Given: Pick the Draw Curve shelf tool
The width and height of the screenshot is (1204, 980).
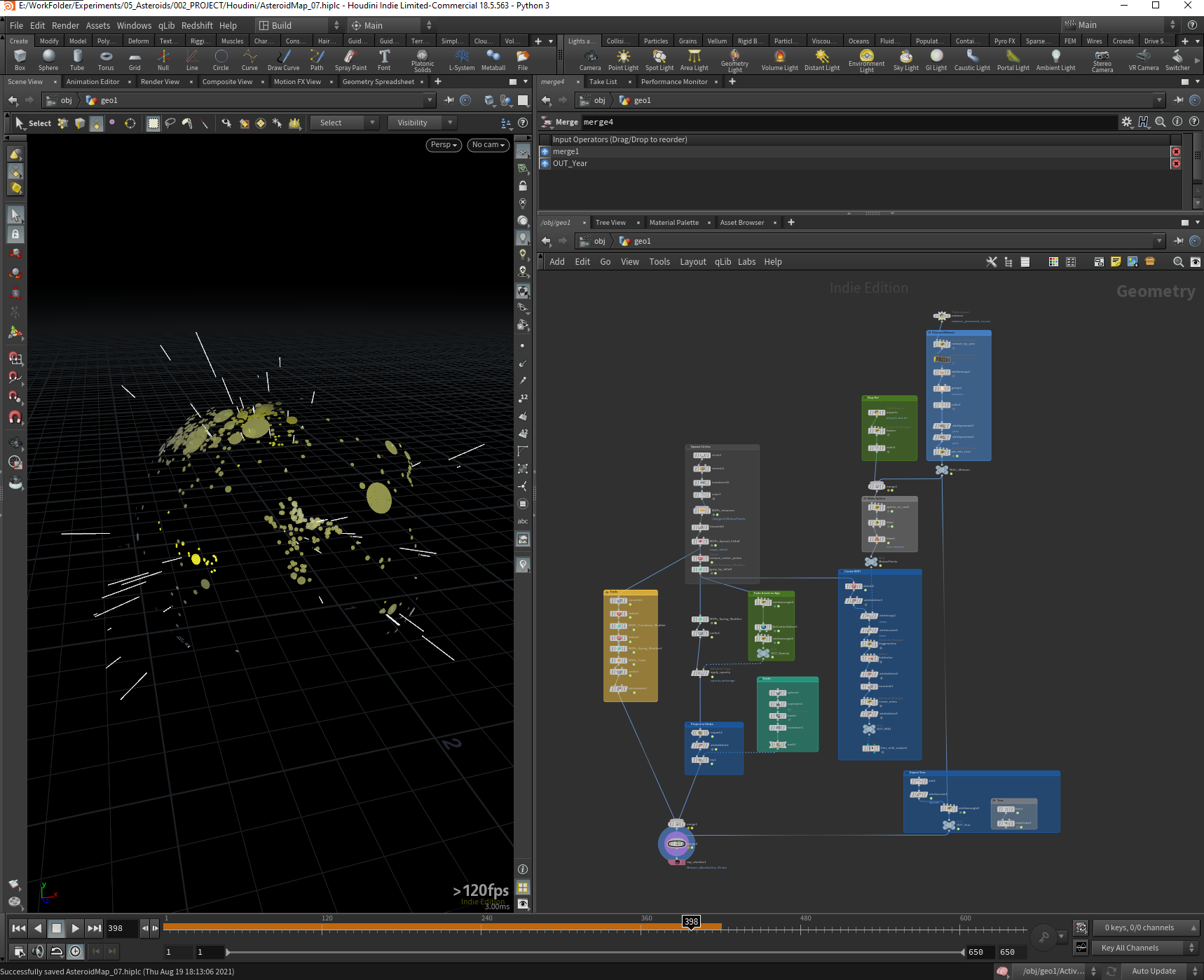Looking at the screenshot, I should [x=283, y=60].
